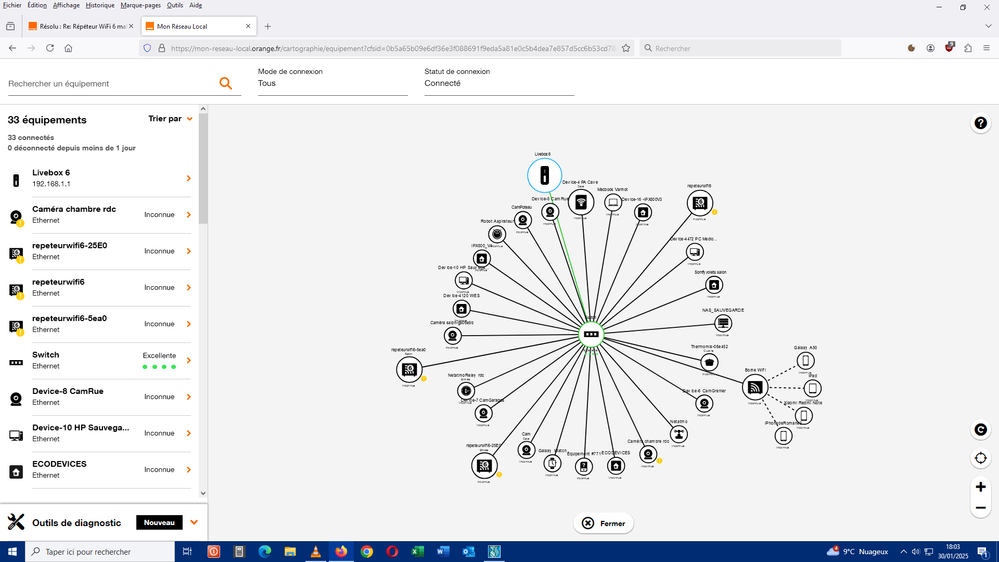Screen dimensions: 999x562
Task: Zoom in with the plus button
Action: 981,487
